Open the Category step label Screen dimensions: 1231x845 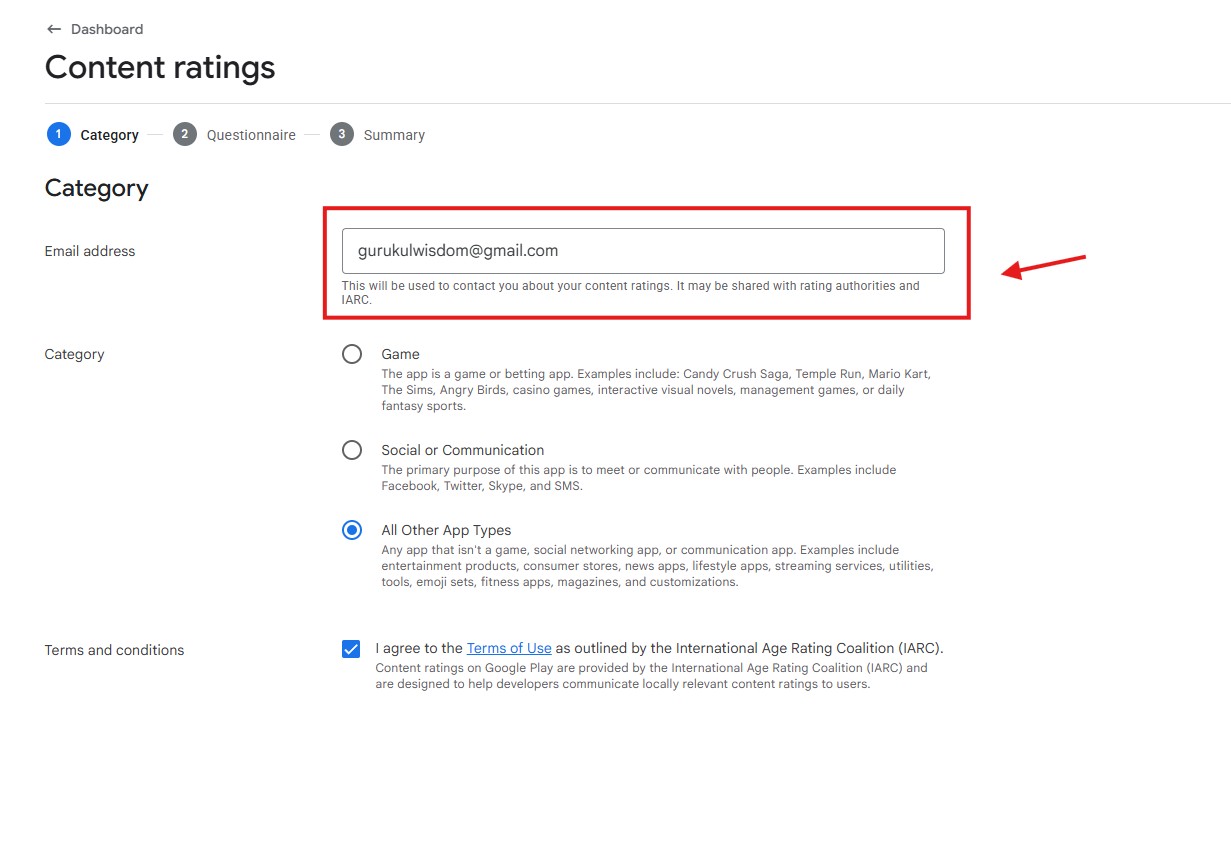click(109, 135)
